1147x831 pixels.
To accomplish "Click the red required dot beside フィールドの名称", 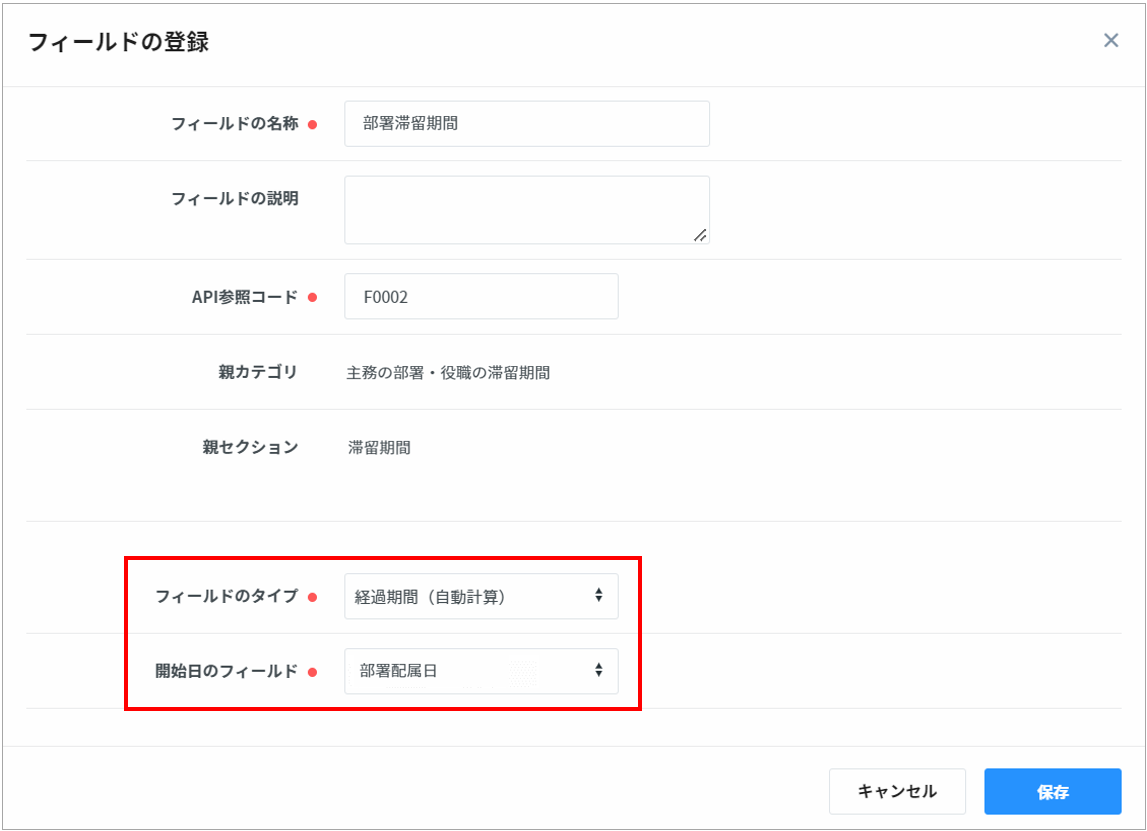I will click(312, 125).
